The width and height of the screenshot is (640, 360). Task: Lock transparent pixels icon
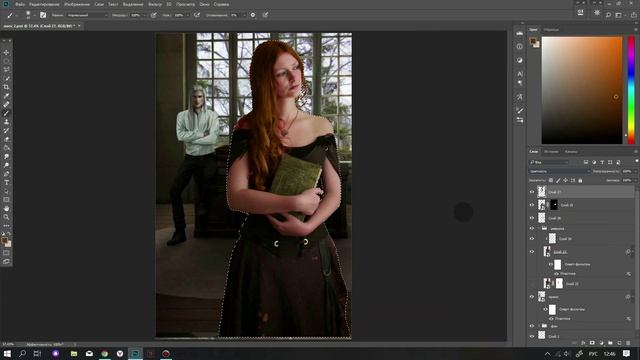point(551,180)
